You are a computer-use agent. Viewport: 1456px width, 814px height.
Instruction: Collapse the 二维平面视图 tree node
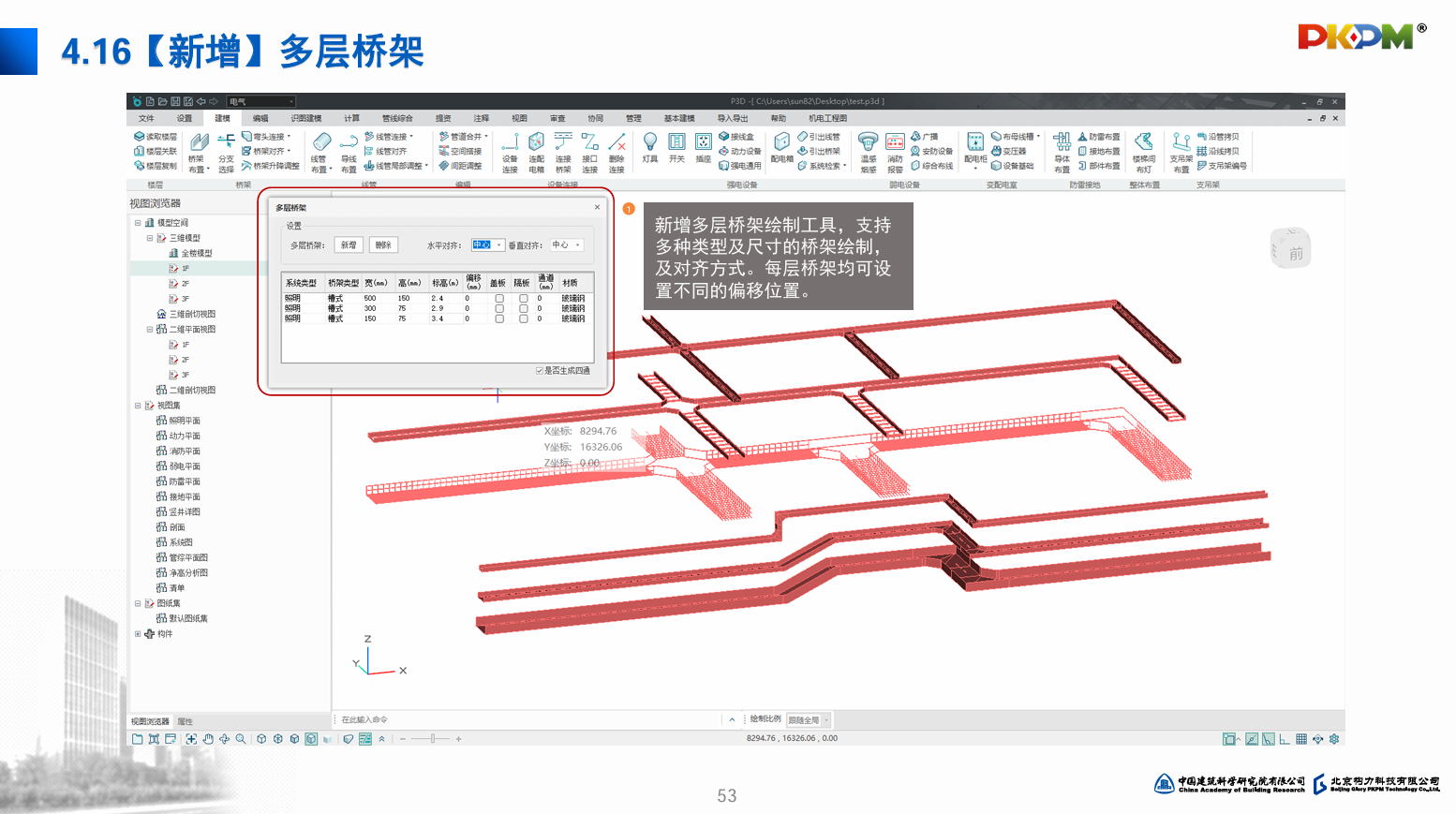150,330
